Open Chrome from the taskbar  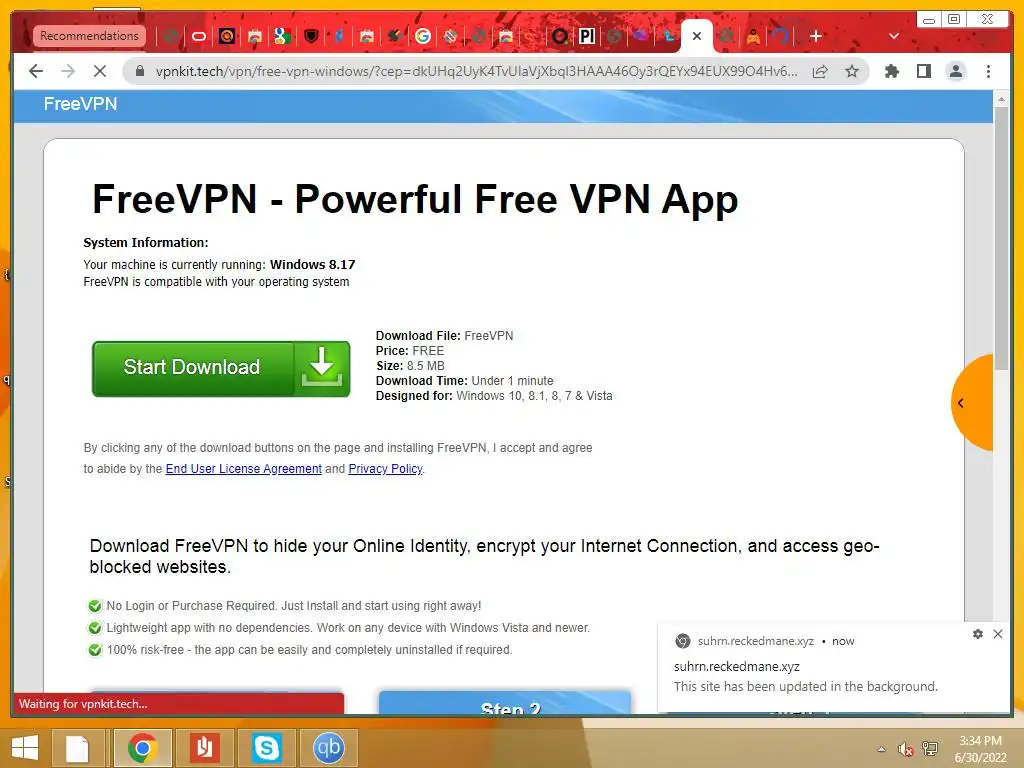click(x=143, y=748)
